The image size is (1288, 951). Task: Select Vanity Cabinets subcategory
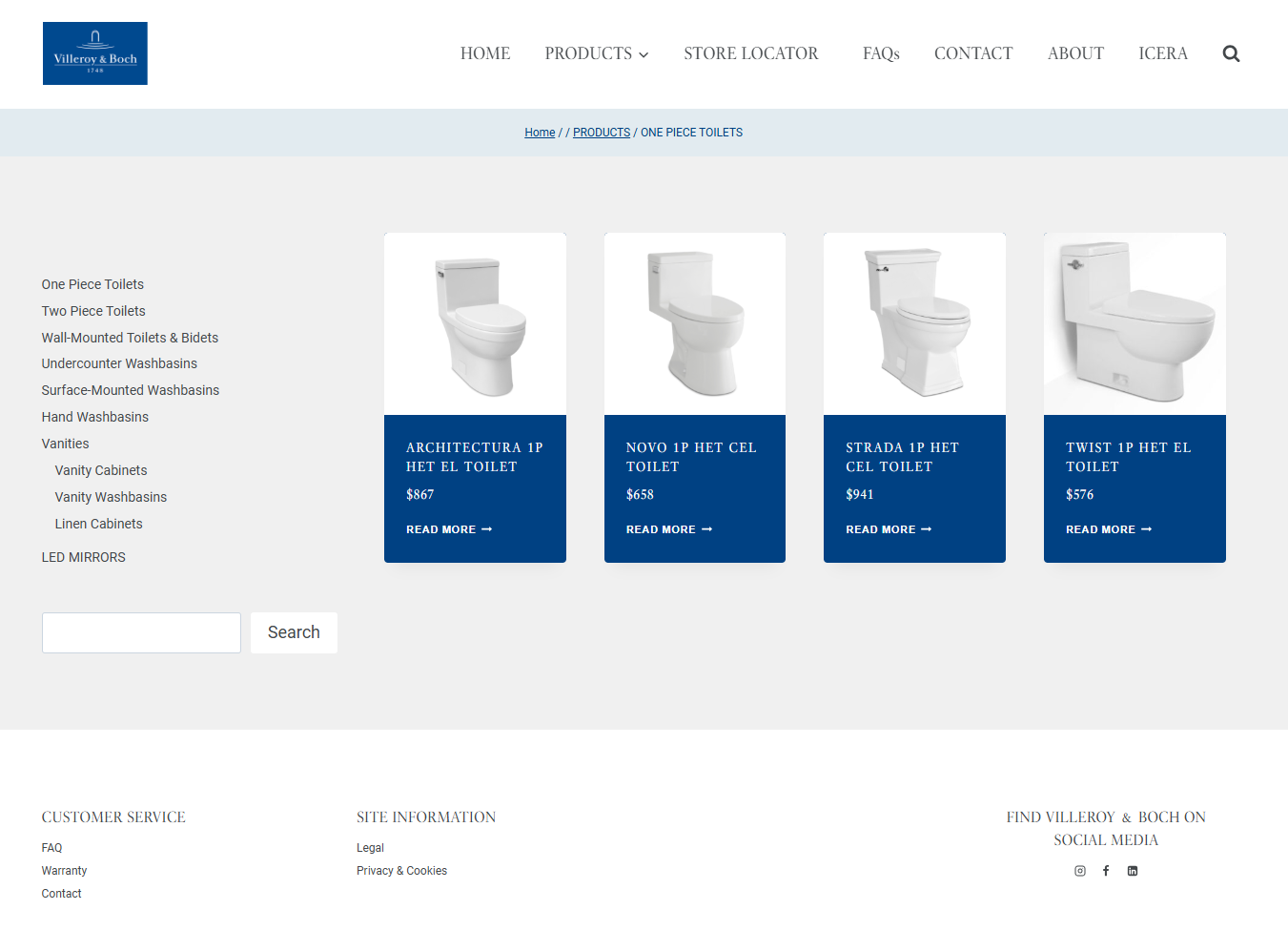pyautogui.click(x=101, y=470)
